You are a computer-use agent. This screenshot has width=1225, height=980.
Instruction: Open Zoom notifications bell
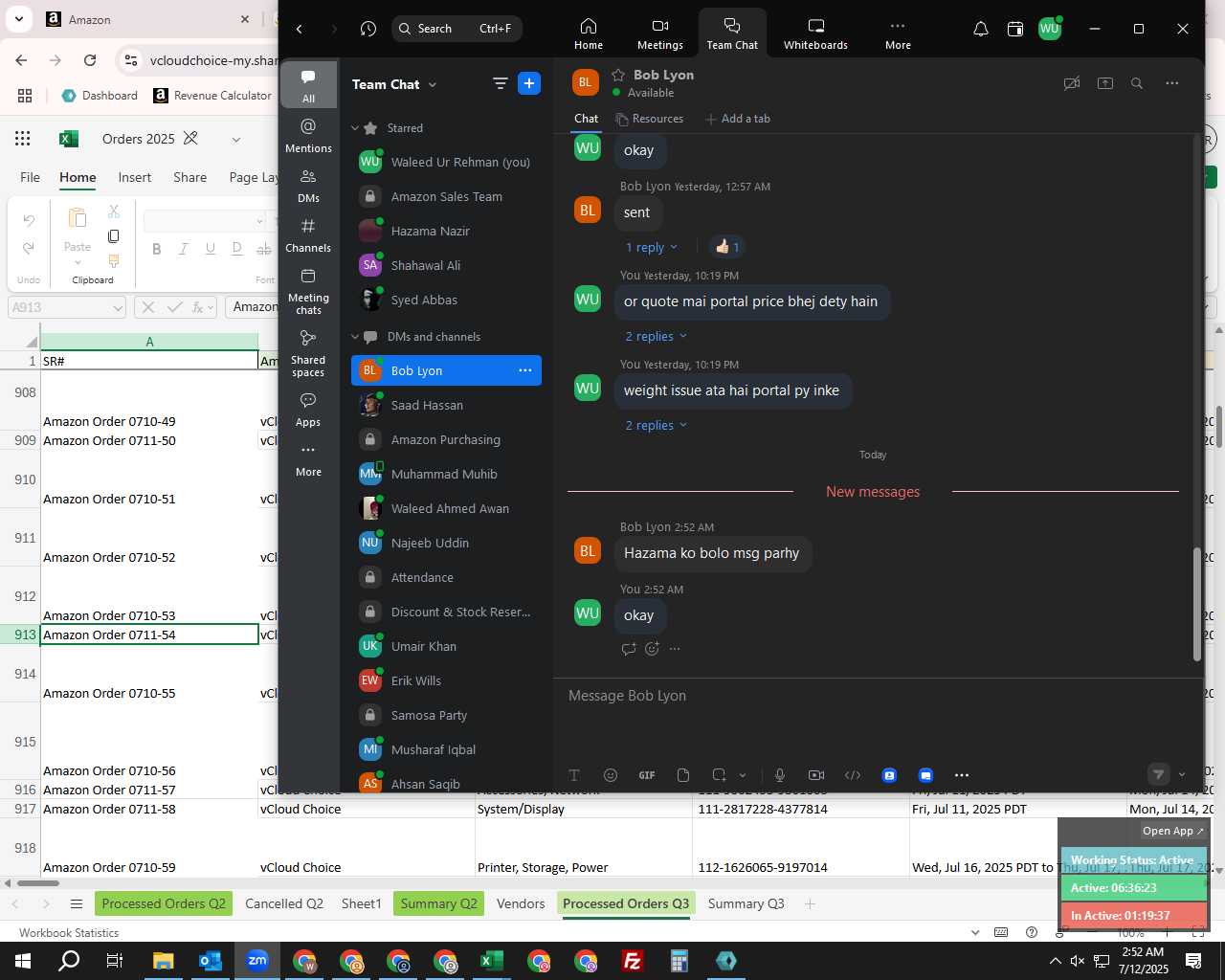coord(980,29)
